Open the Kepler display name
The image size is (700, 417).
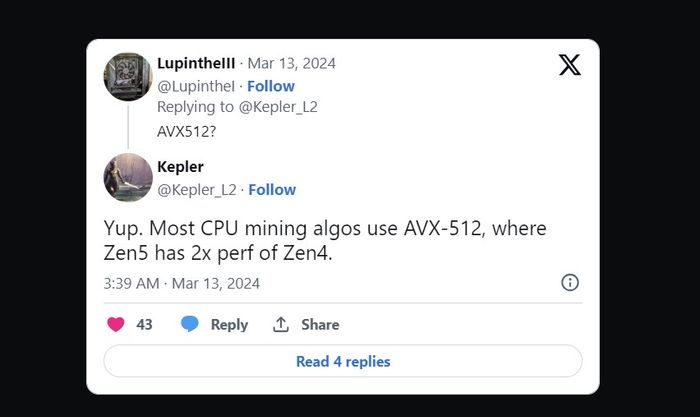[180, 166]
